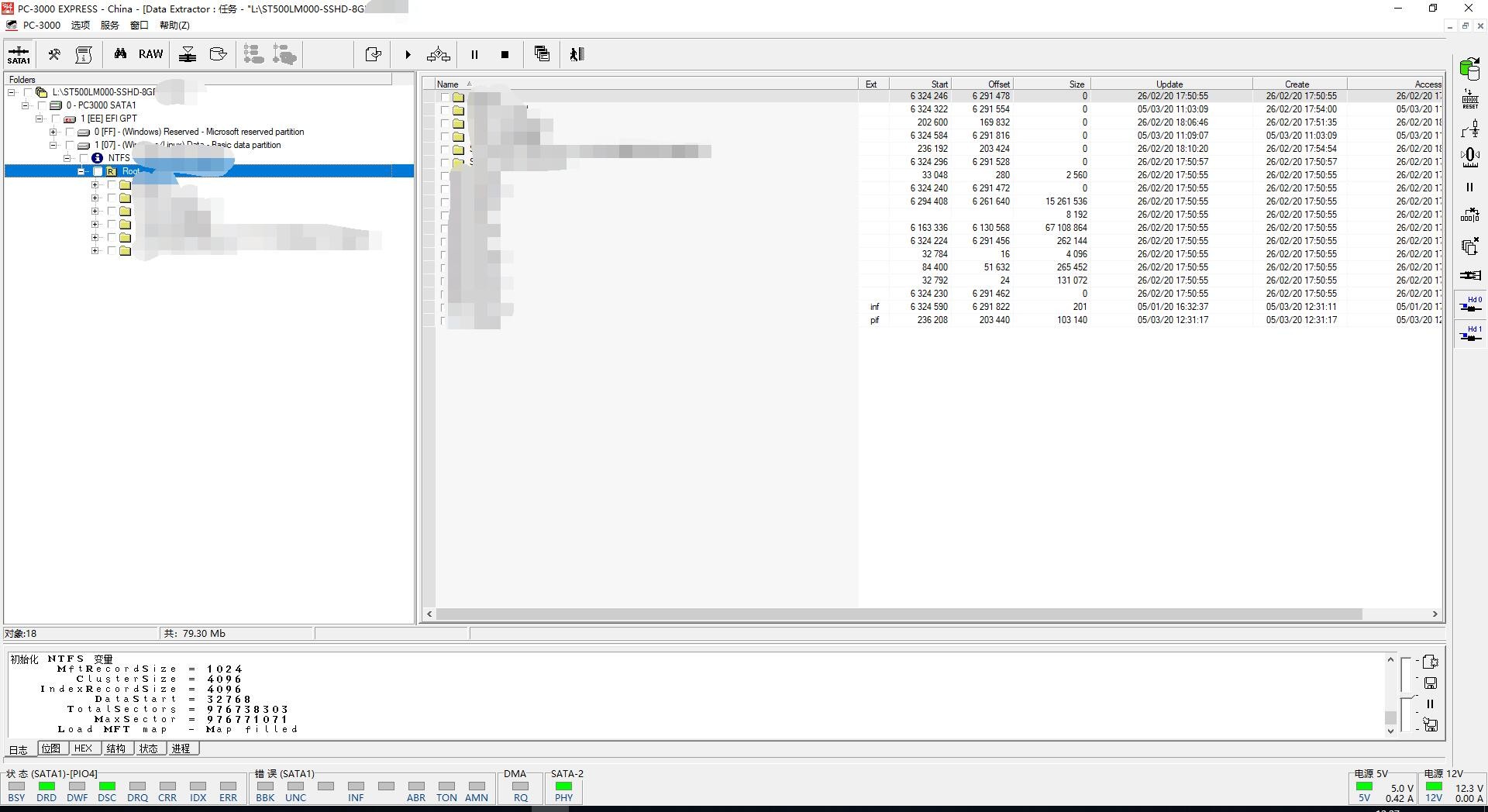Expand the last subfolder under Root
The width and height of the screenshot is (1488, 812).
[x=95, y=251]
